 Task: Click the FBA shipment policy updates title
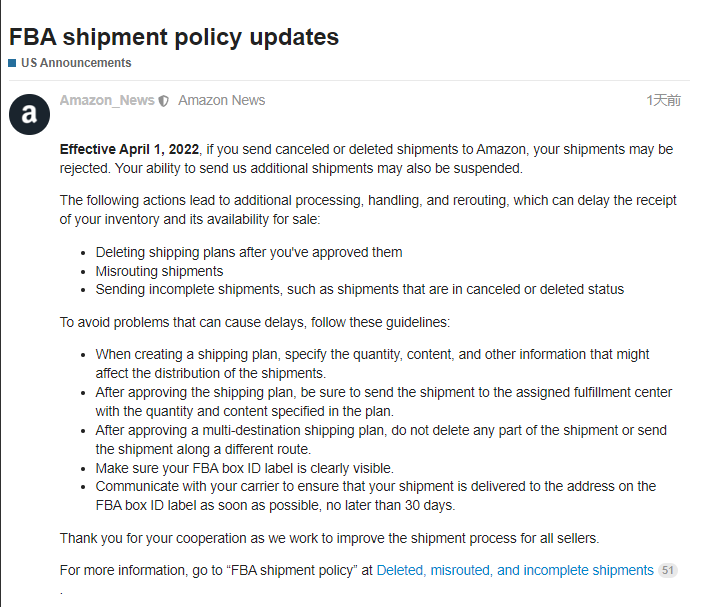[x=174, y=37]
